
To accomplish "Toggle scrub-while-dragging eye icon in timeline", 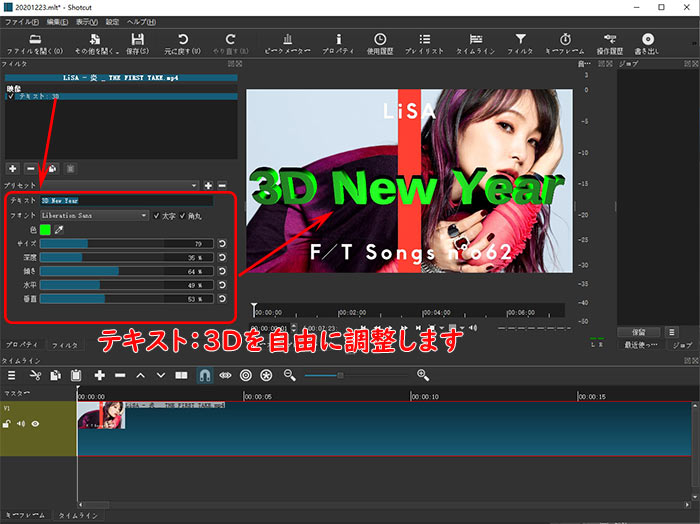I will (225, 375).
